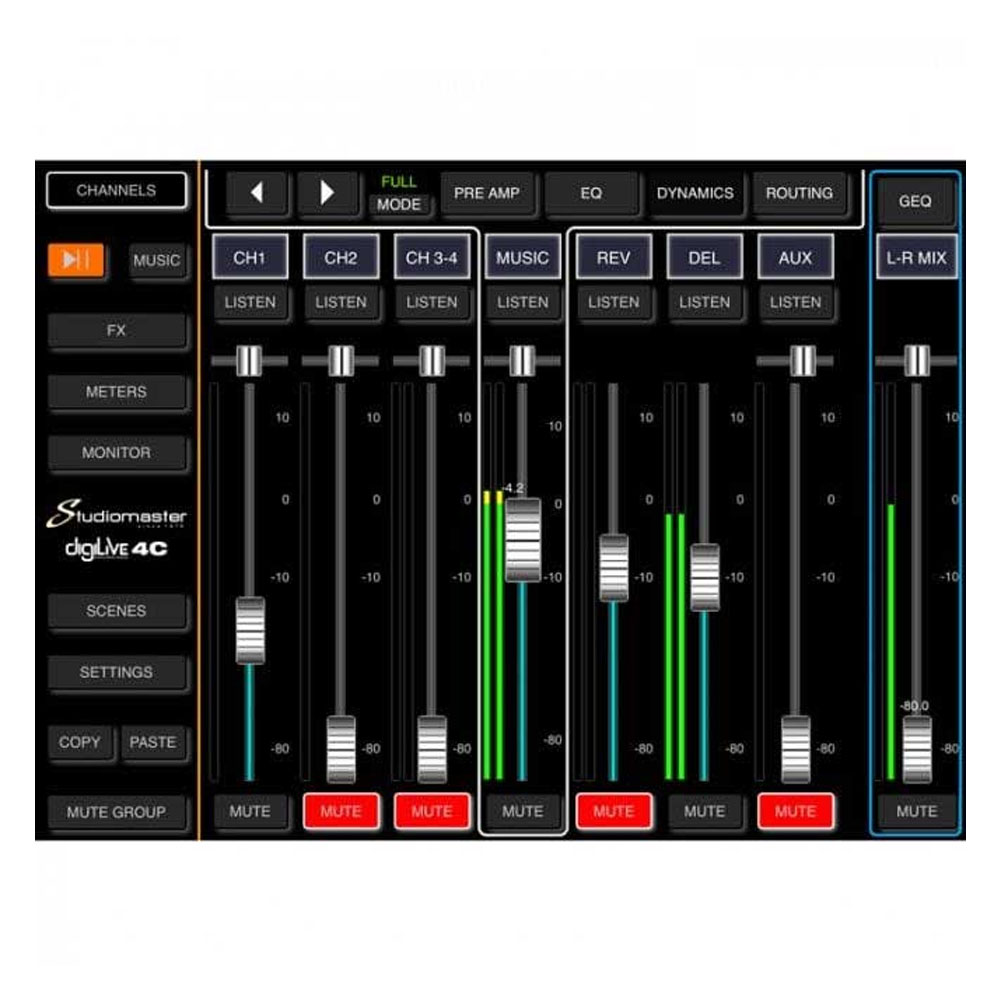Open the PRE AMP tab

tap(487, 193)
